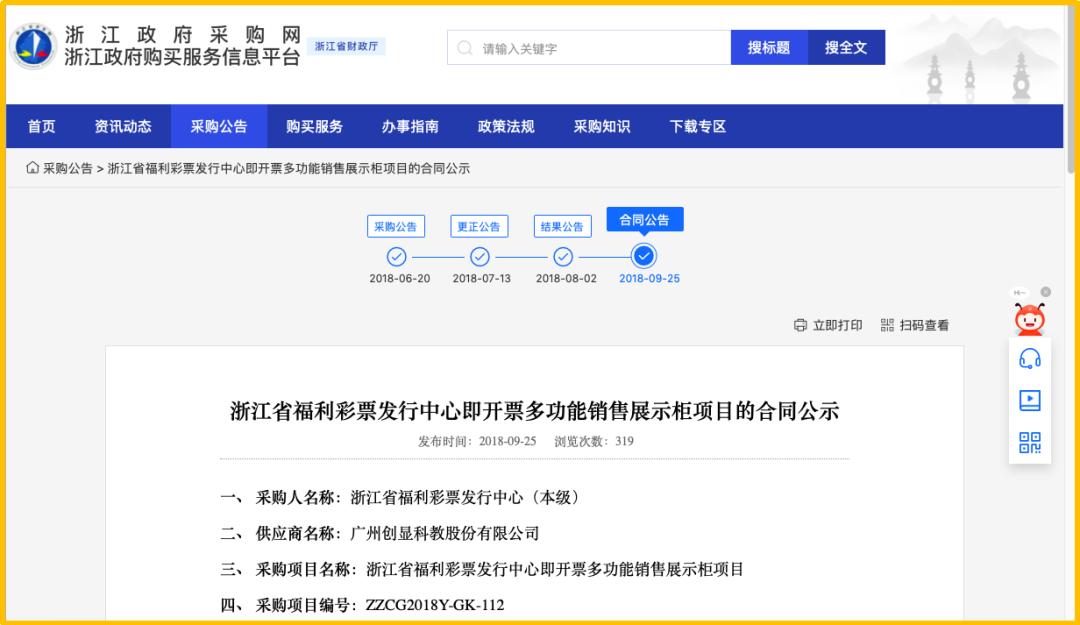Screen dimensions: 1080x625
Task: Click the 浙江政府采购网 site logo
Action: pyautogui.click(x=33, y=46)
